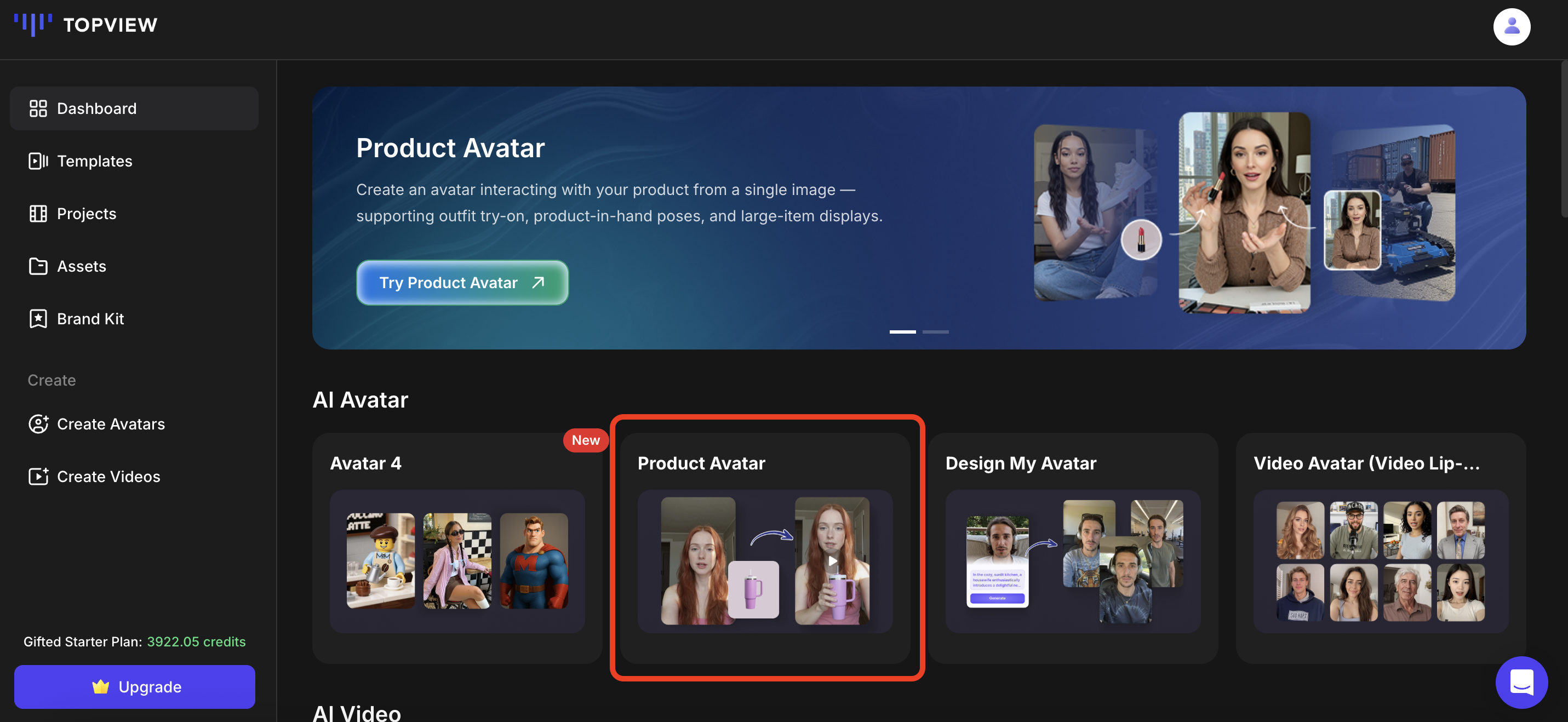Click the Upgrade button
The height and width of the screenshot is (722, 1568).
tap(135, 687)
